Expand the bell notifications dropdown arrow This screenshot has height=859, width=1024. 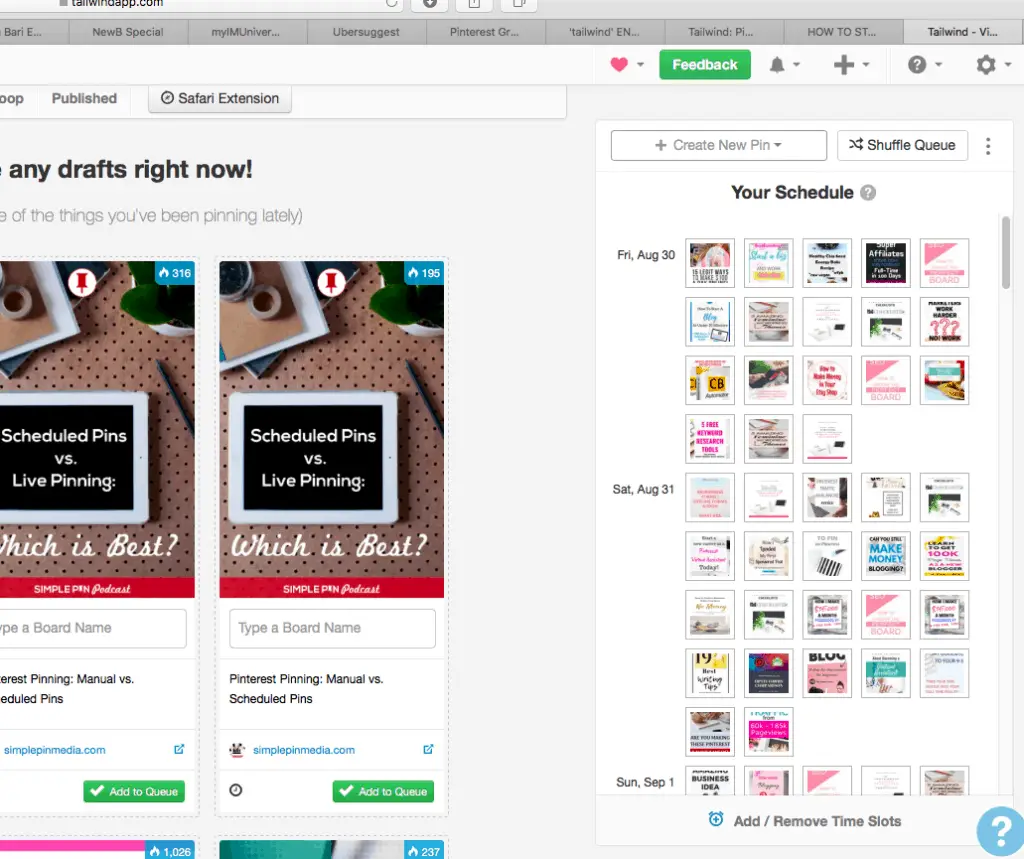click(x=797, y=65)
